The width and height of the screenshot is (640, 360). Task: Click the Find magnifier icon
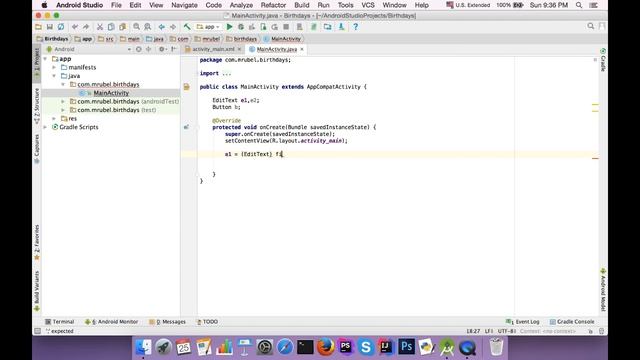(x=136, y=27)
